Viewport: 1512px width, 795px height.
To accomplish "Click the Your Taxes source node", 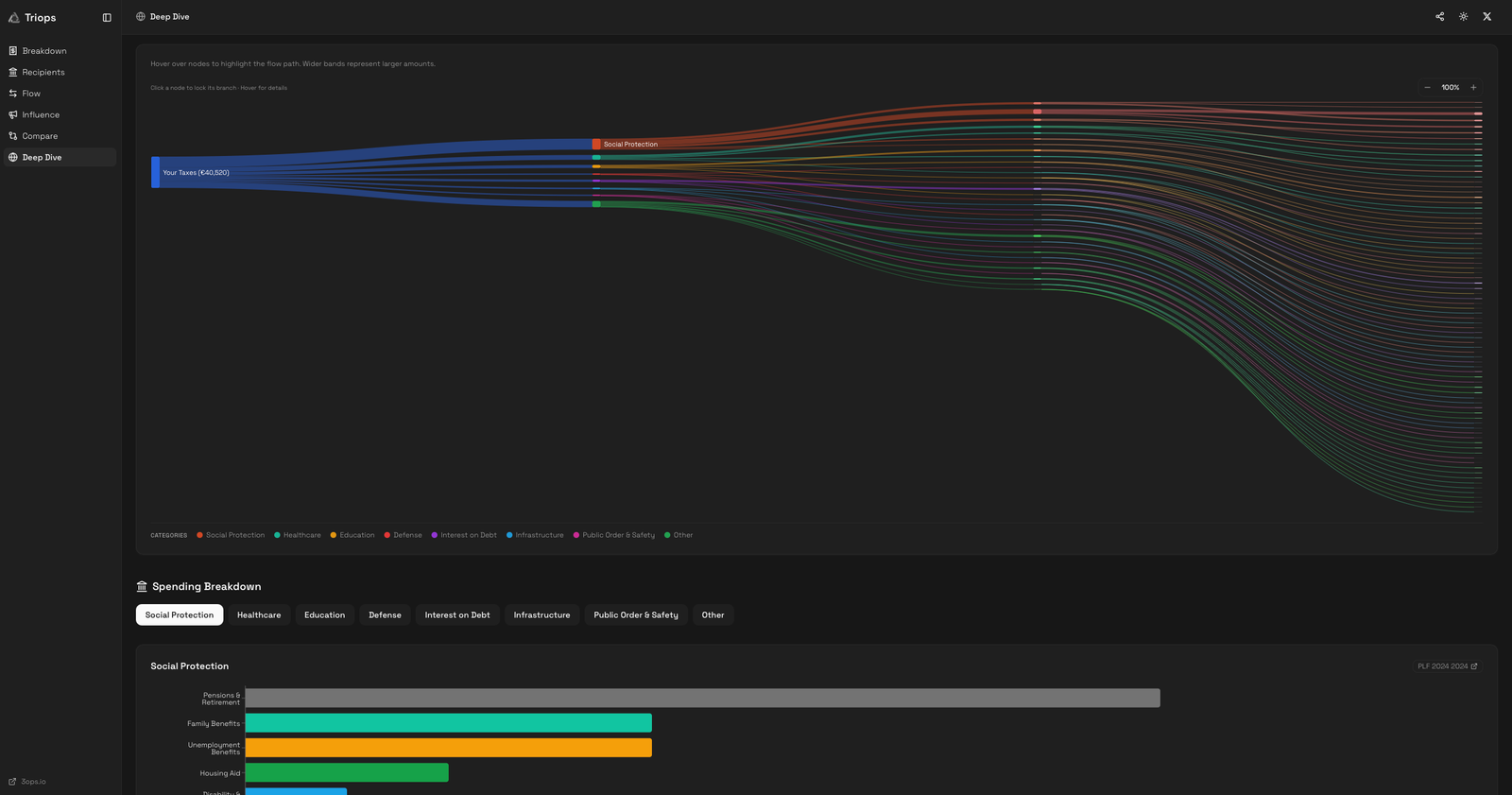I will (x=156, y=173).
